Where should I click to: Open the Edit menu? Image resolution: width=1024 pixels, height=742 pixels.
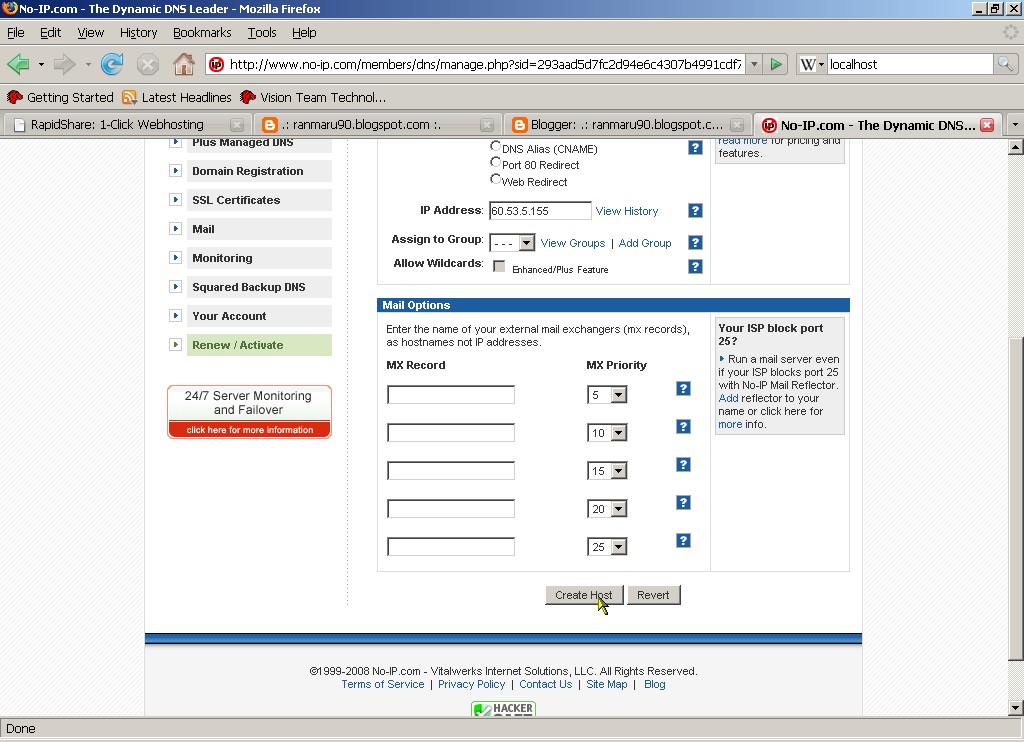coord(50,33)
